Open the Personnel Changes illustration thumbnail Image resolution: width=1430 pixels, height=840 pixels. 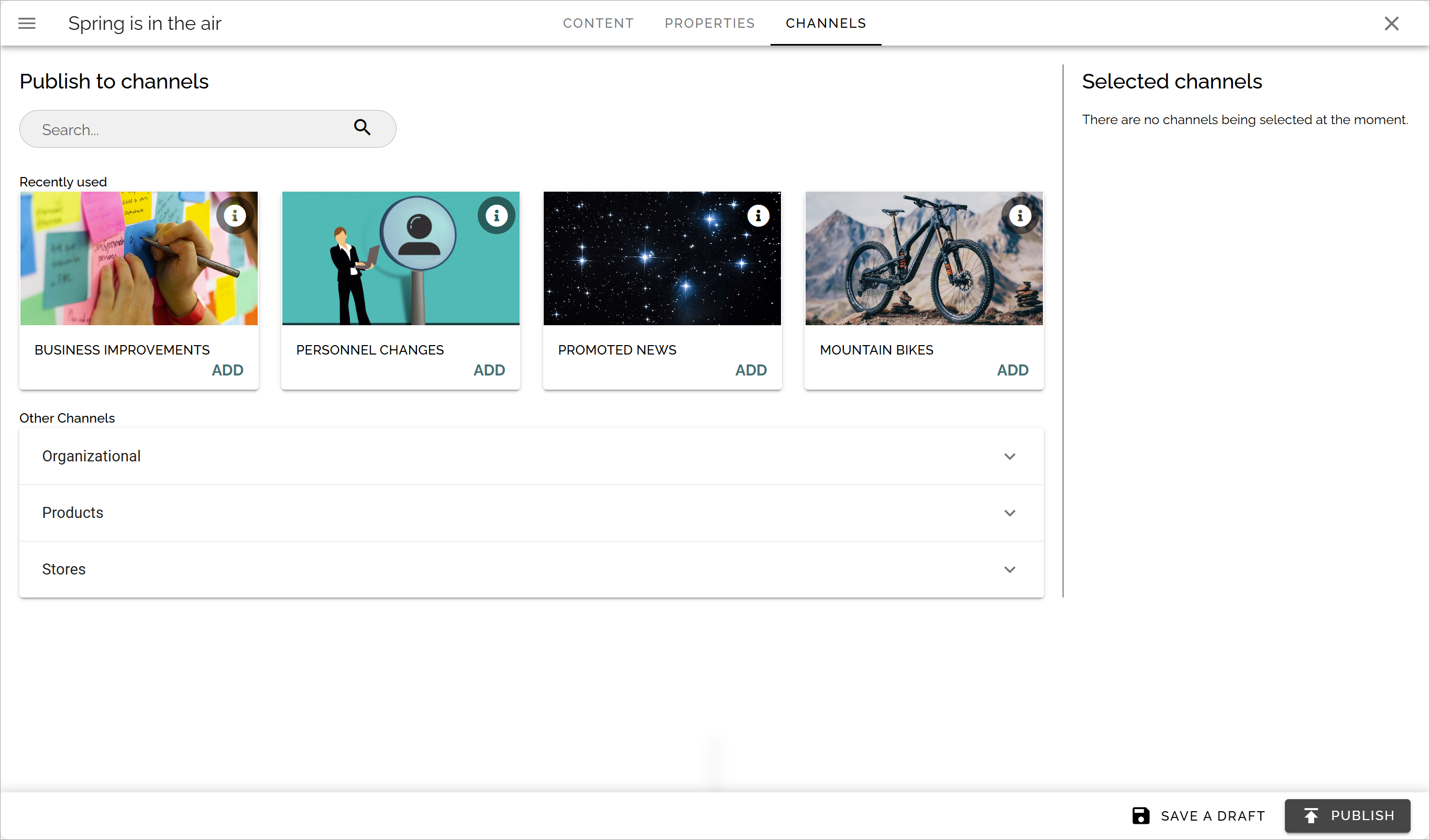tap(401, 258)
